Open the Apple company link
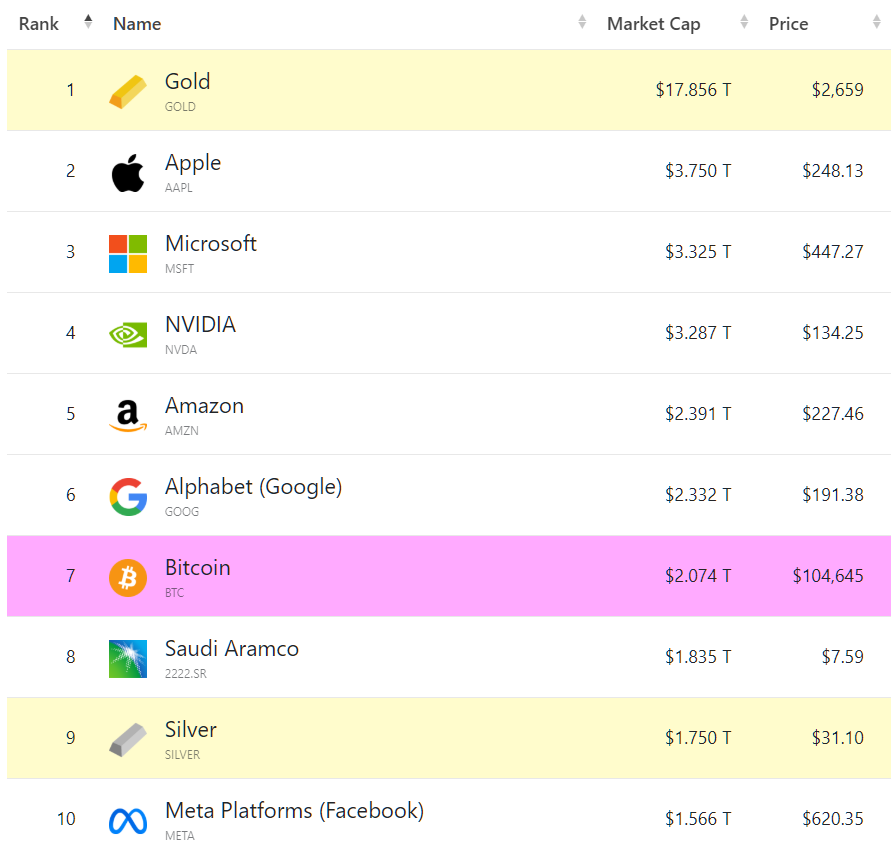Image resolution: width=891 pixels, height=857 pixels. click(x=193, y=163)
